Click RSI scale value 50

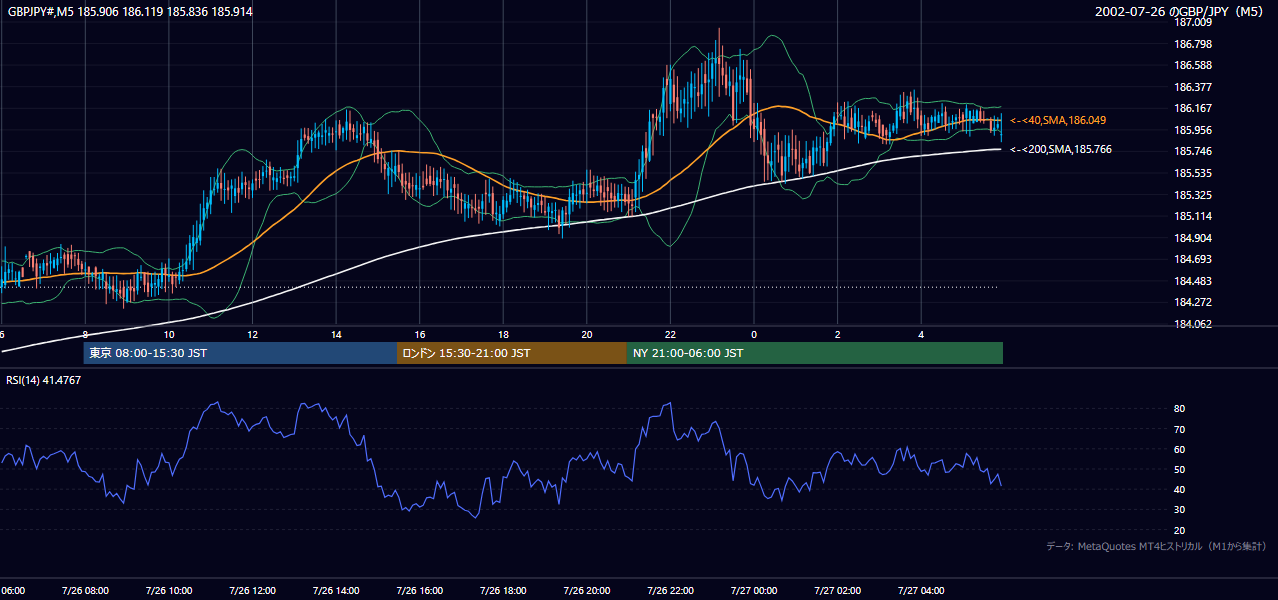(1180, 469)
